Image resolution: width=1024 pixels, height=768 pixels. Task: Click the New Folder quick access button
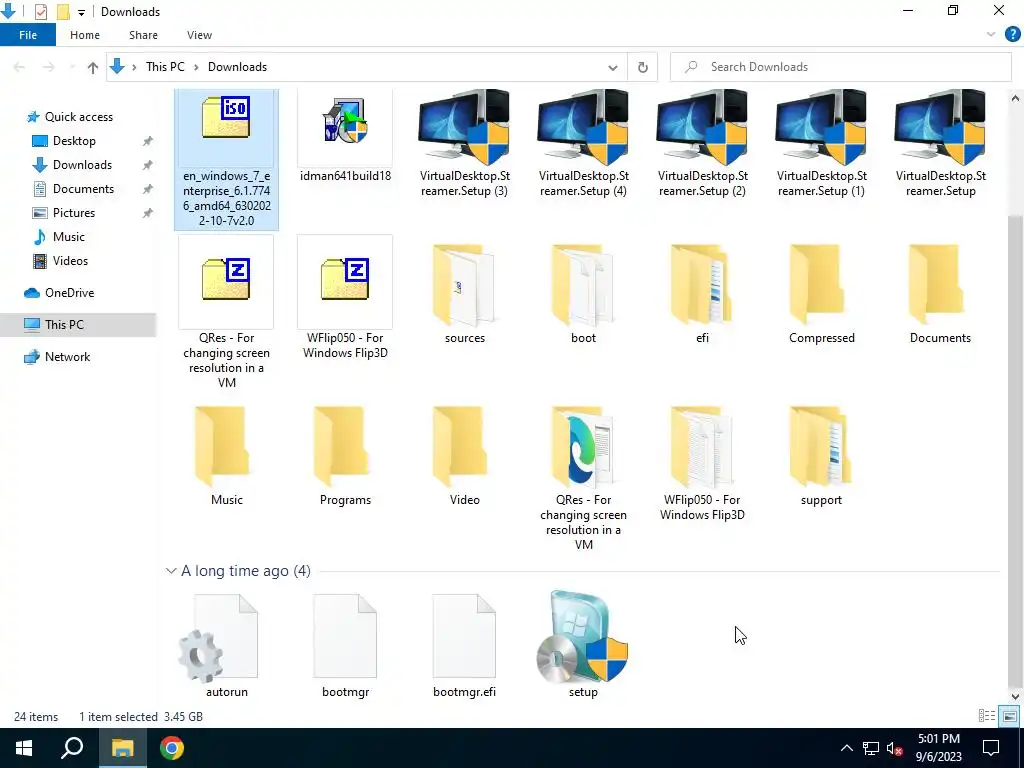pyautogui.click(x=63, y=12)
